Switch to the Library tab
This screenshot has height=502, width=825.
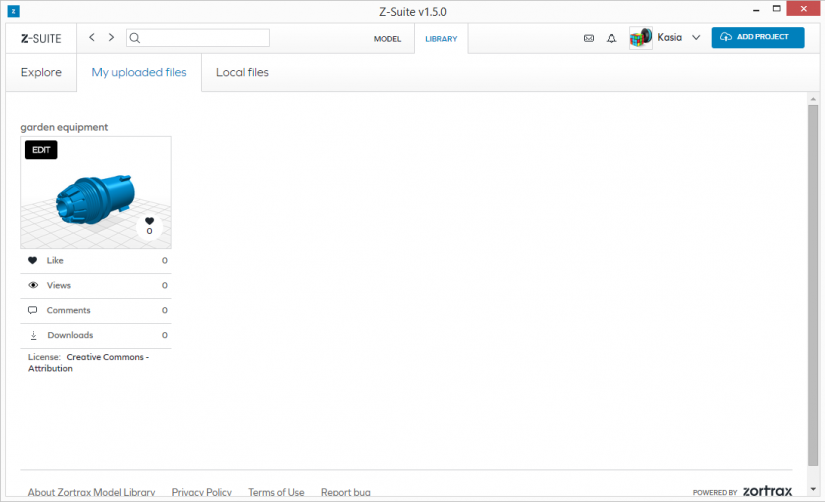[441, 39]
